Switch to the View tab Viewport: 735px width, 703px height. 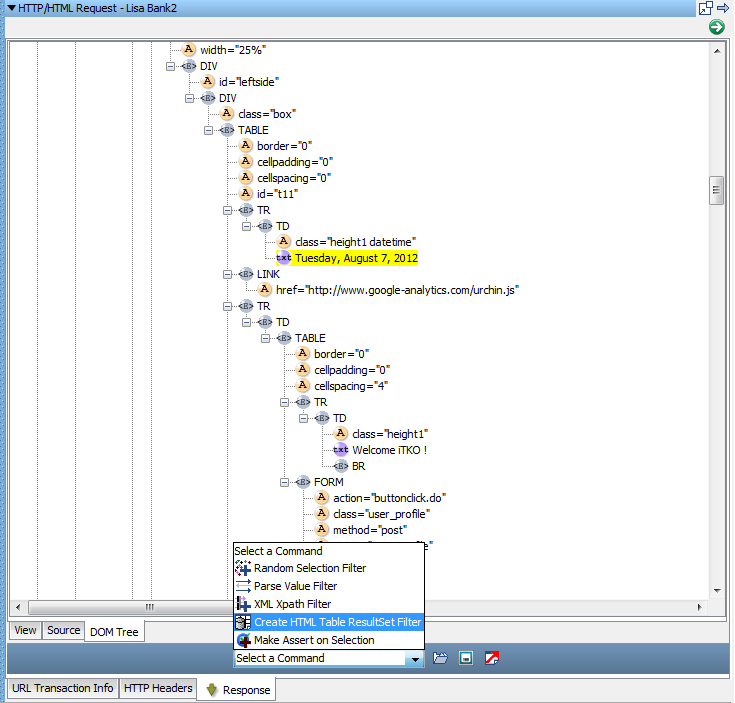click(x=25, y=630)
